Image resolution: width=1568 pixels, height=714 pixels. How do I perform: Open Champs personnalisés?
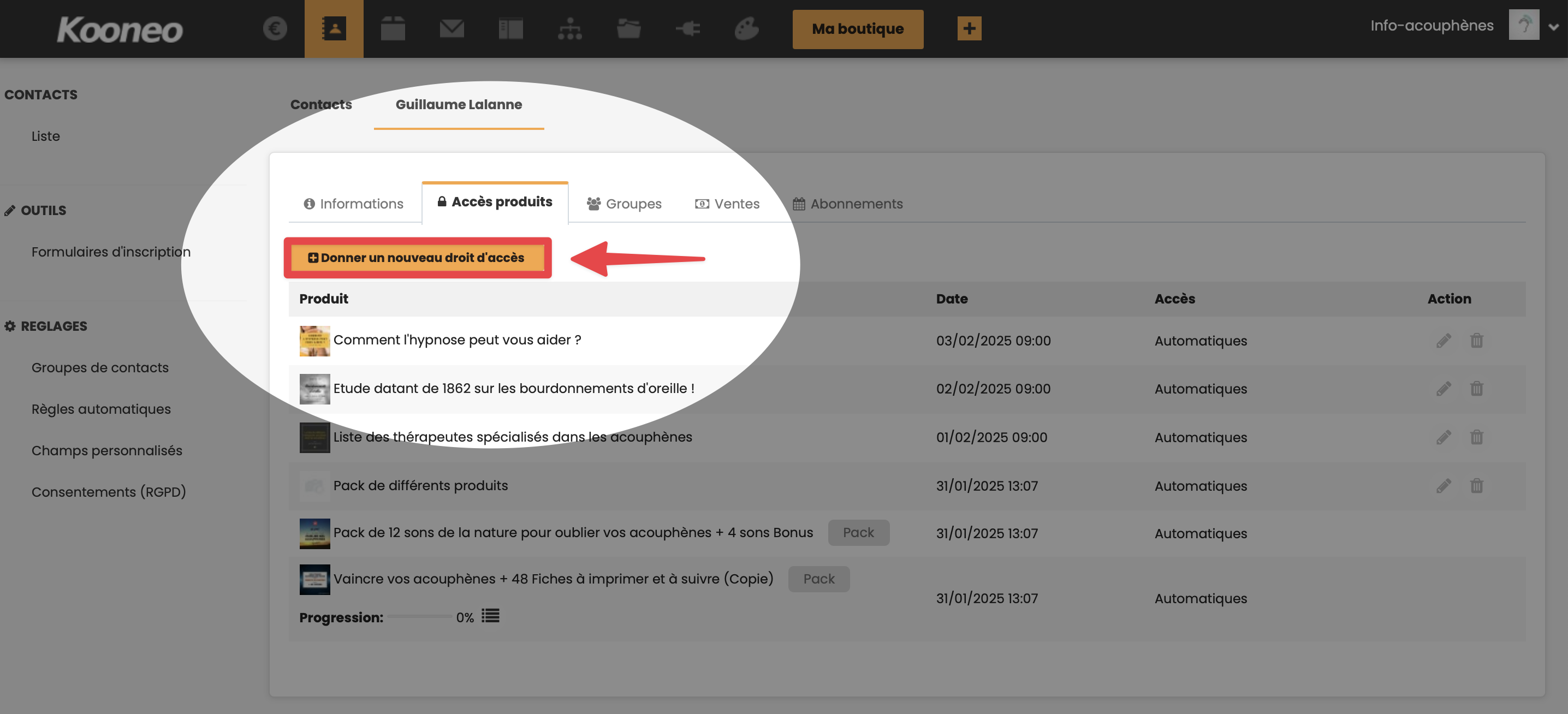(106, 450)
